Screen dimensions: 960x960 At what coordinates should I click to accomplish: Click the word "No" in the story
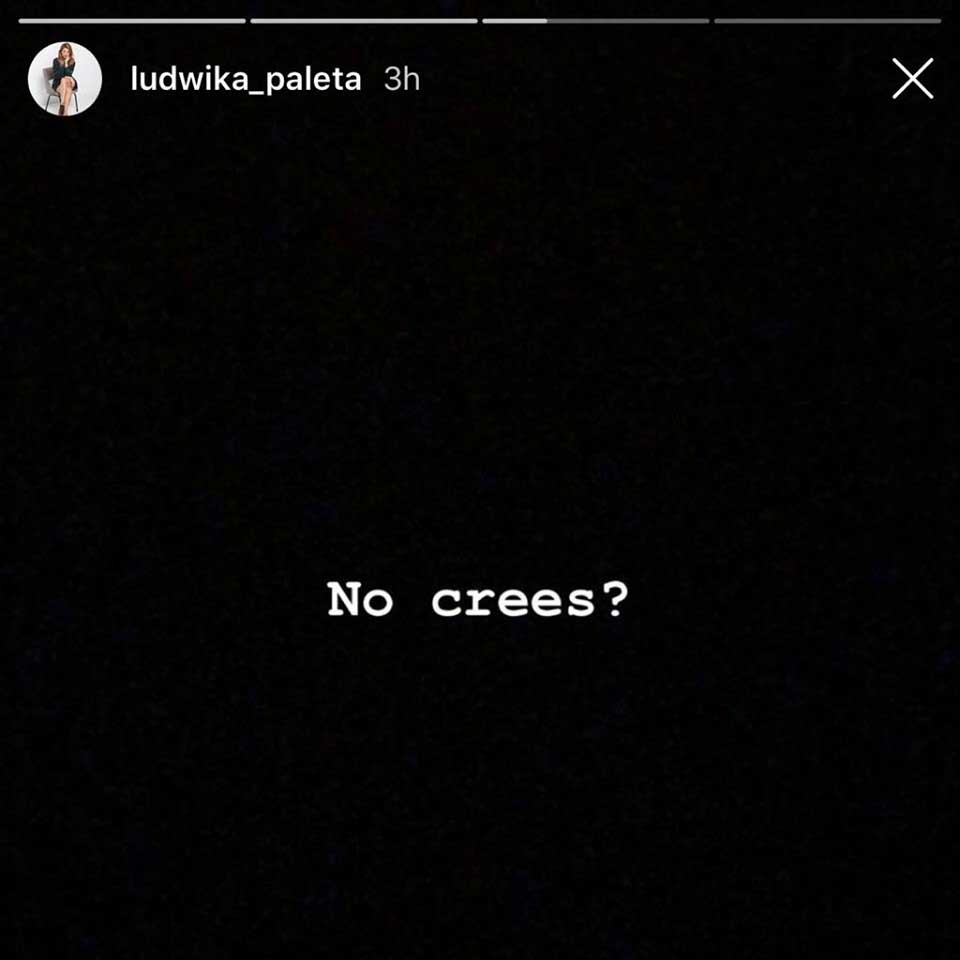point(359,599)
